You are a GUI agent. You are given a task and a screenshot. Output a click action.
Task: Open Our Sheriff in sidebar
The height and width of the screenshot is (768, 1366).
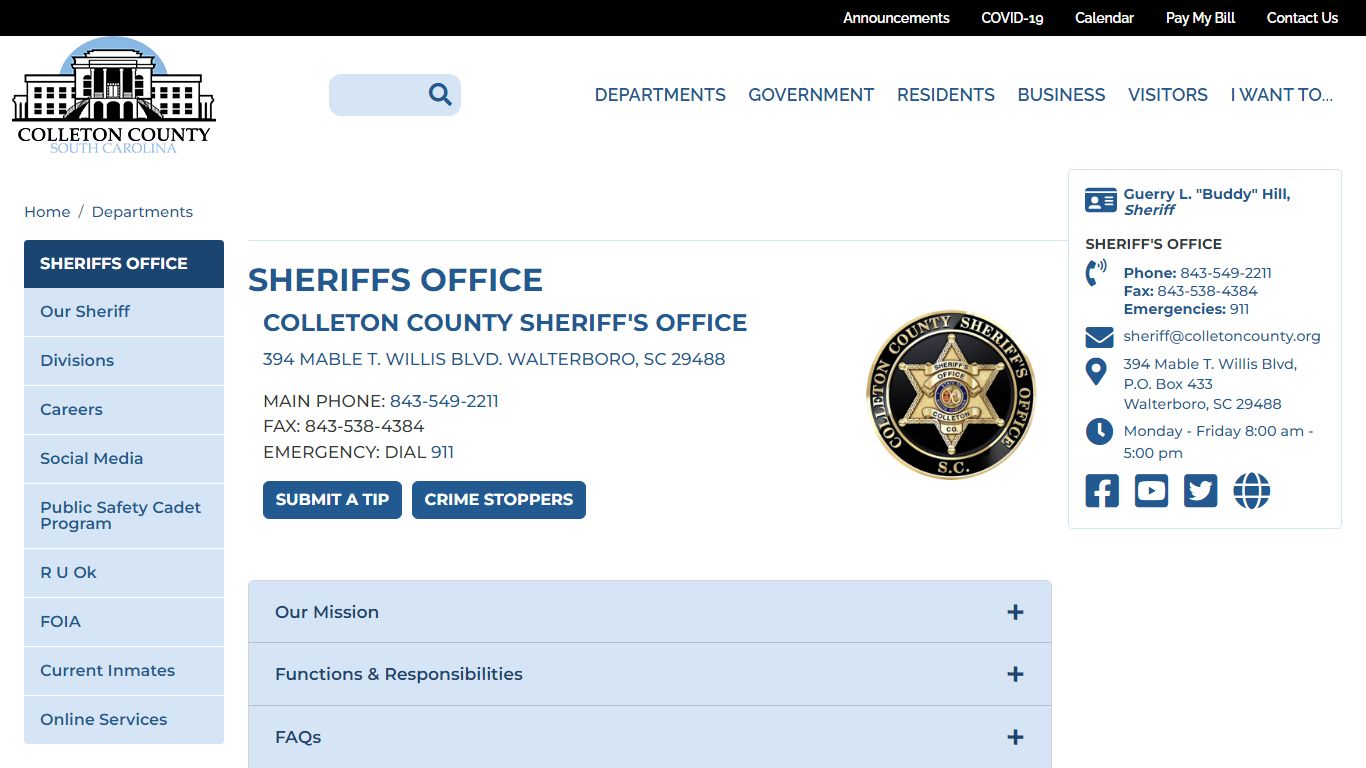click(124, 312)
